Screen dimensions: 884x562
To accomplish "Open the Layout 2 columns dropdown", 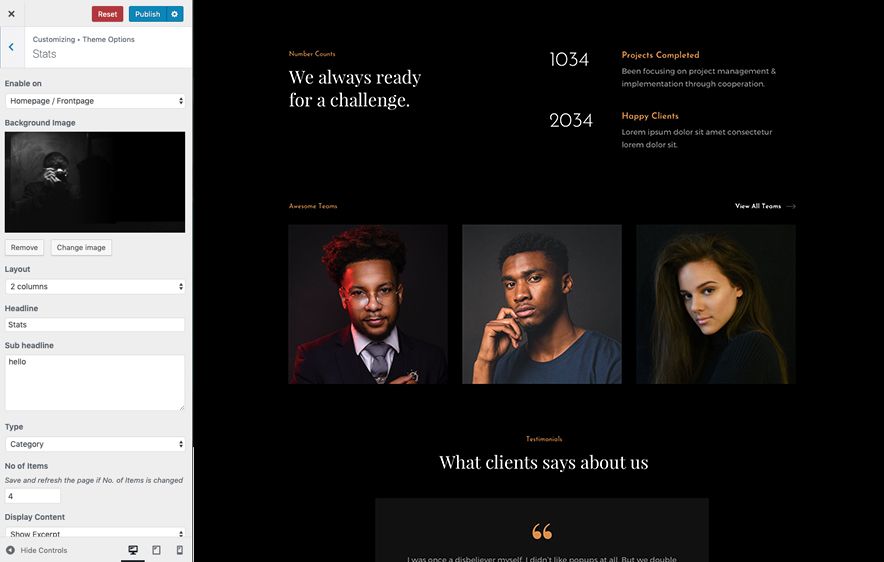I will (x=95, y=286).
